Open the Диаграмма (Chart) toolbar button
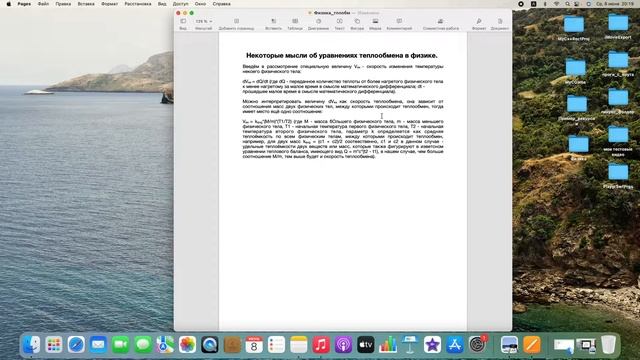The image size is (640, 360). coord(318,24)
